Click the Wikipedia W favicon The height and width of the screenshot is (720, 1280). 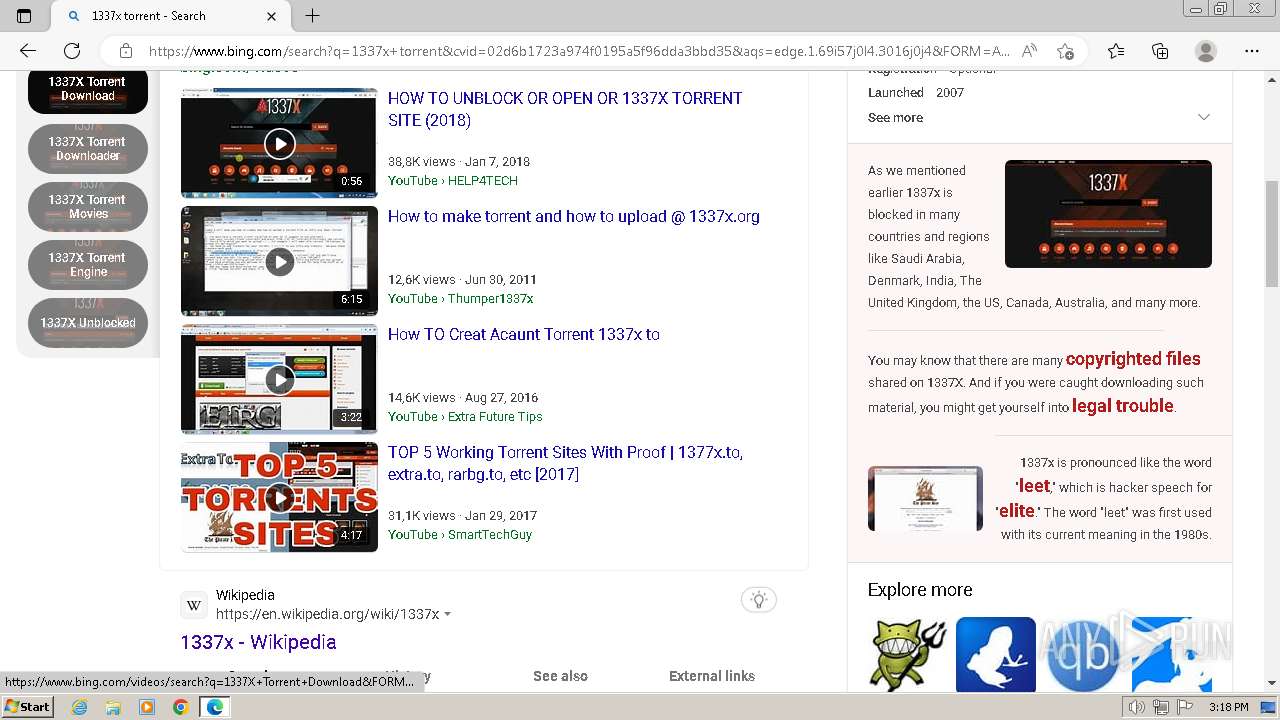[194, 605]
